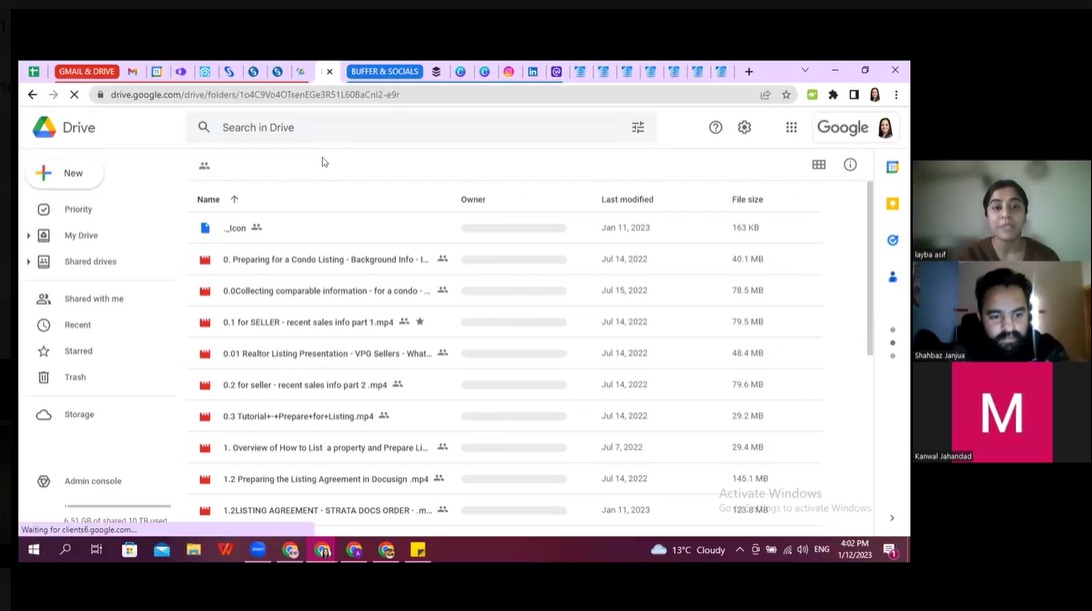1092x611 pixels.
Task: Open Google Keep side panel icon
Action: coord(892,203)
